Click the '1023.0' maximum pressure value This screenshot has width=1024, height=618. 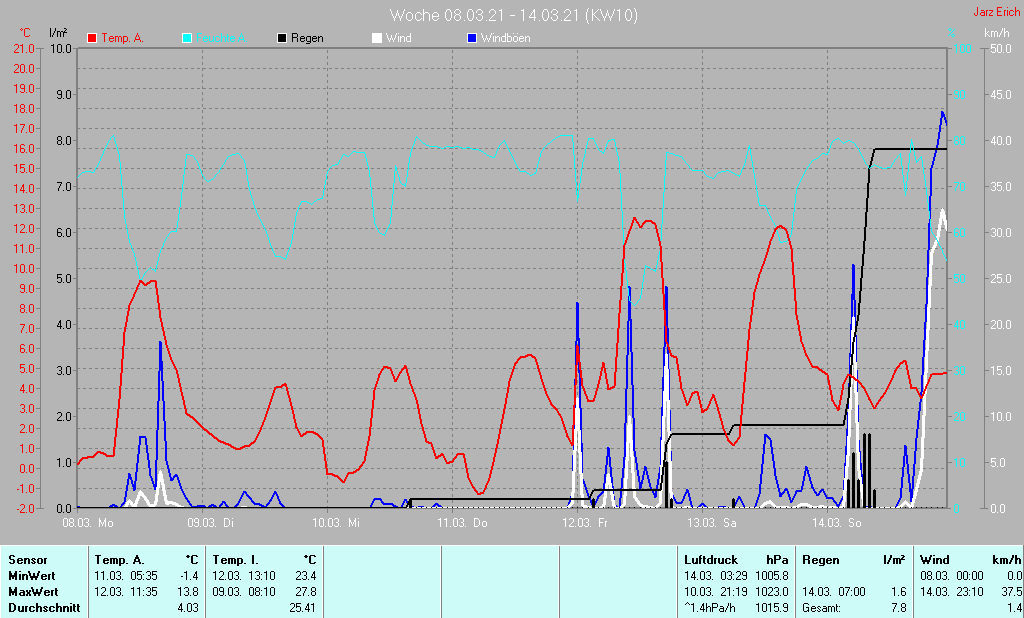click(x=771, y=592)
